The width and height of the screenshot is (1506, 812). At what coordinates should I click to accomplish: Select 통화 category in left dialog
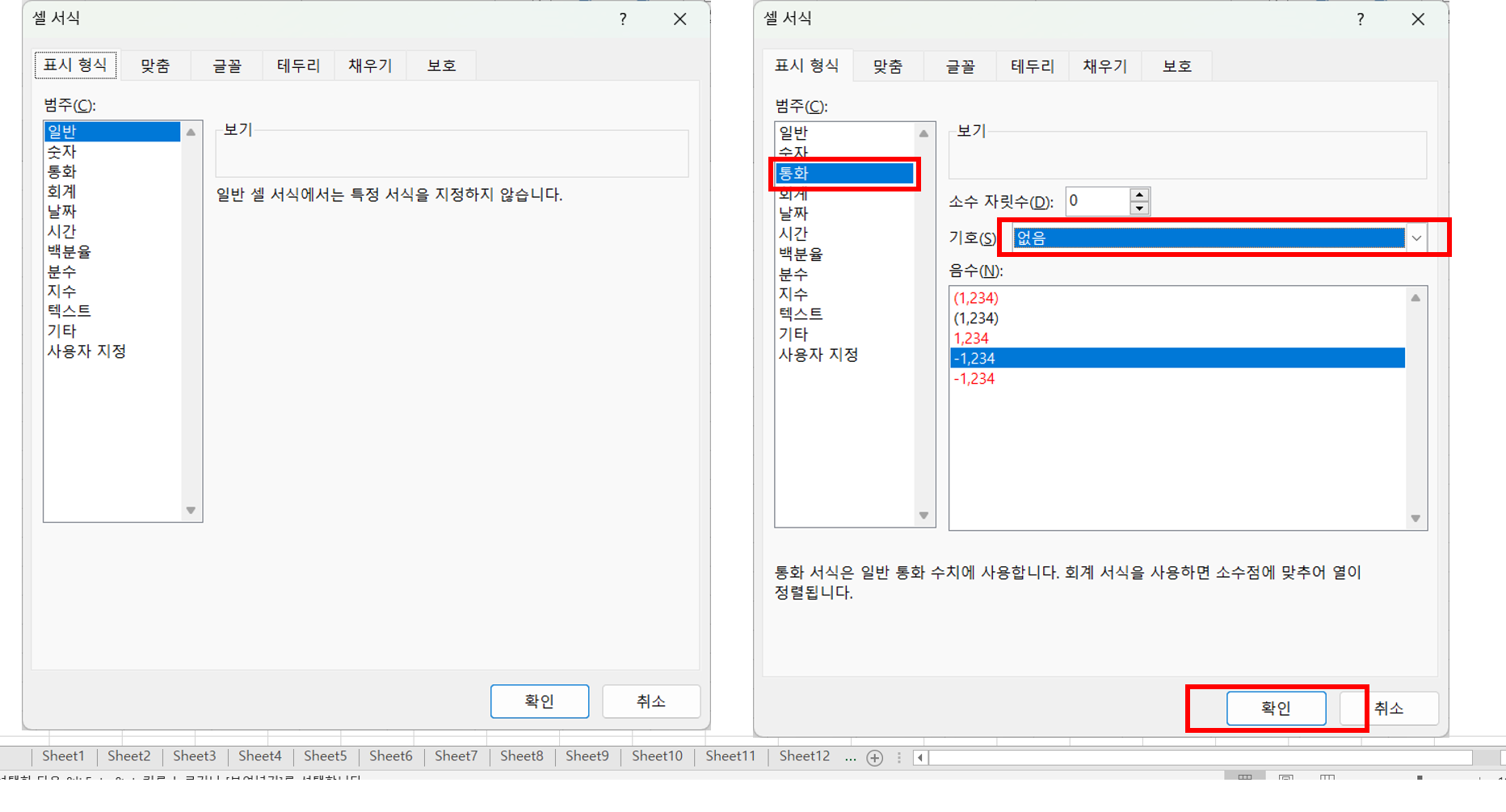(112, 171)
